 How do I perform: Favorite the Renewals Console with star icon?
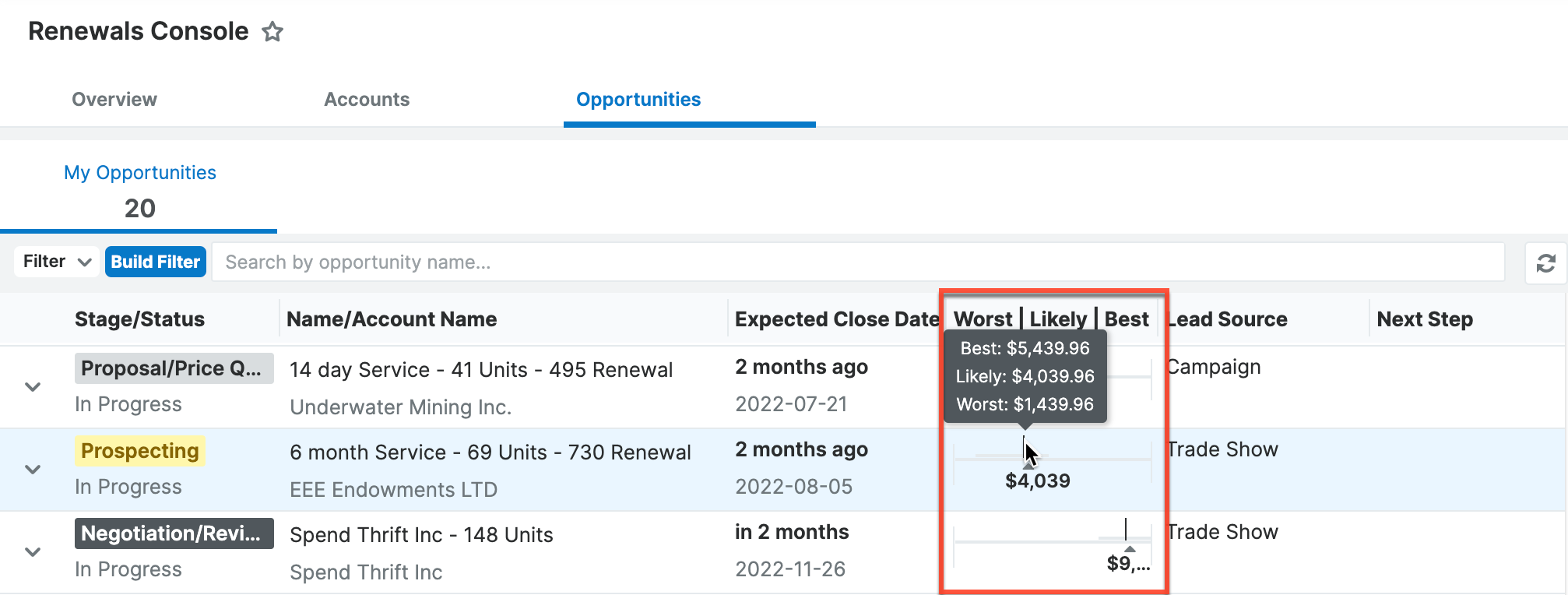(272, 32)
